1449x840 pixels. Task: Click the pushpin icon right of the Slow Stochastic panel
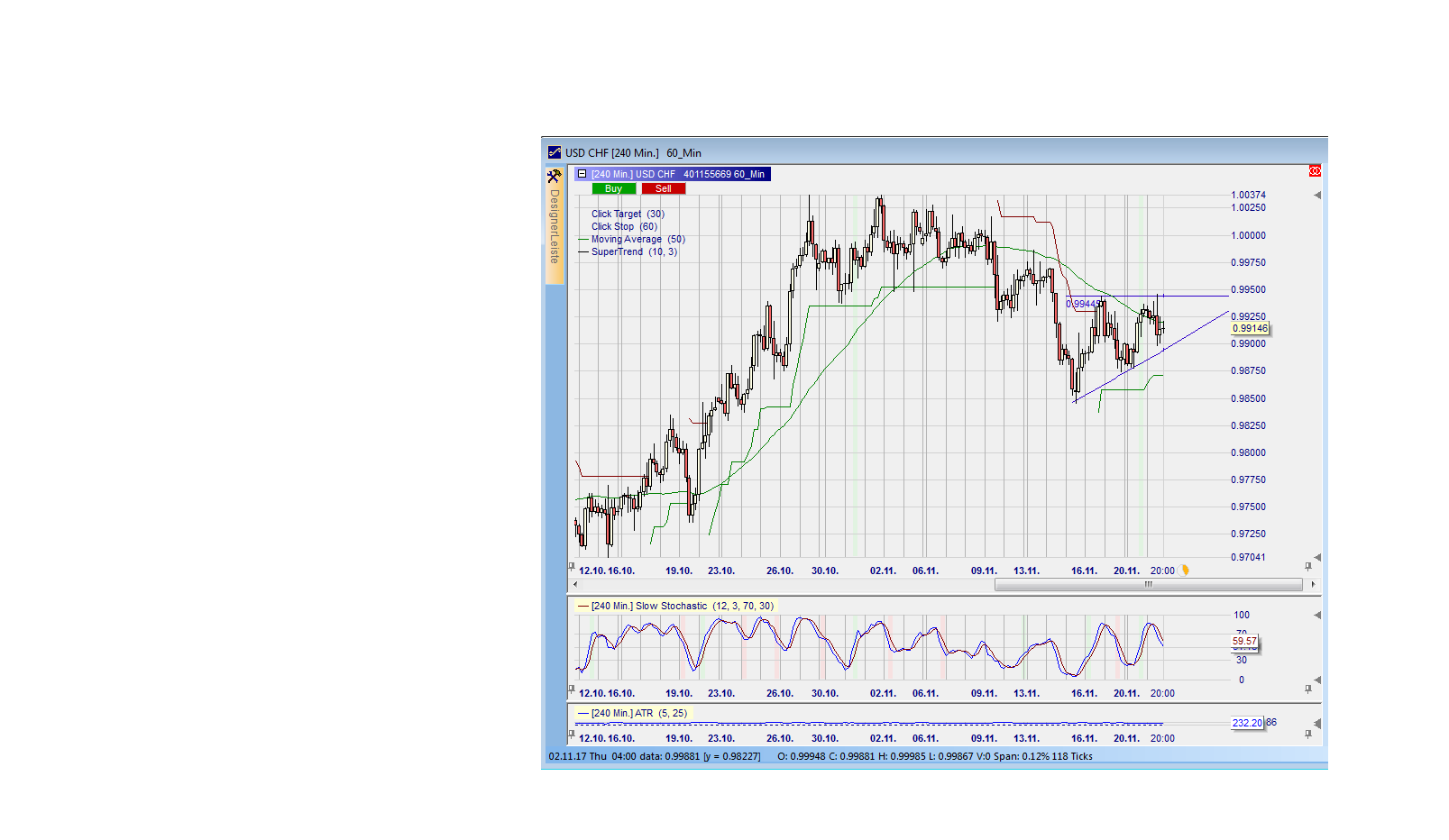click(x=1307, y=689)
